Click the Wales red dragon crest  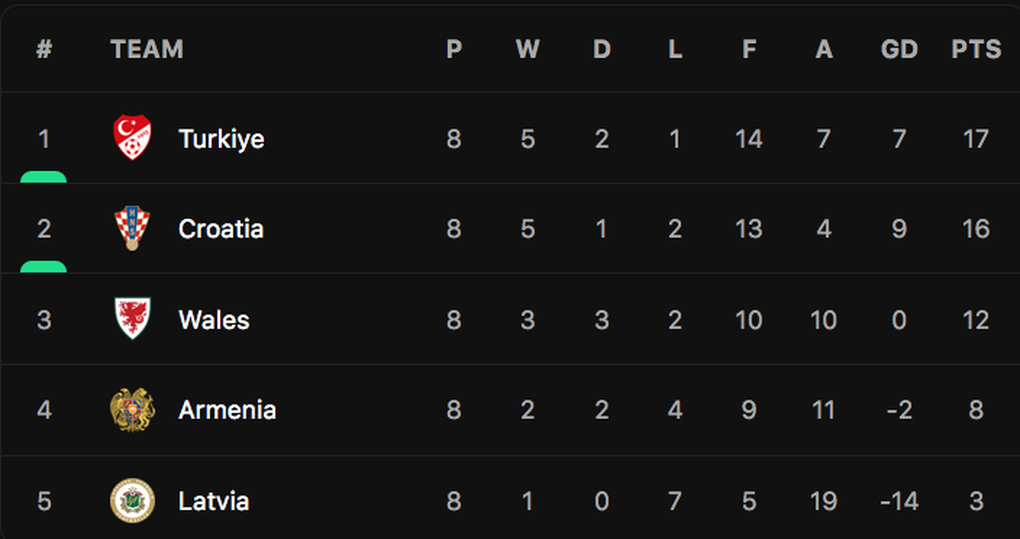click(x=132, y=319)
